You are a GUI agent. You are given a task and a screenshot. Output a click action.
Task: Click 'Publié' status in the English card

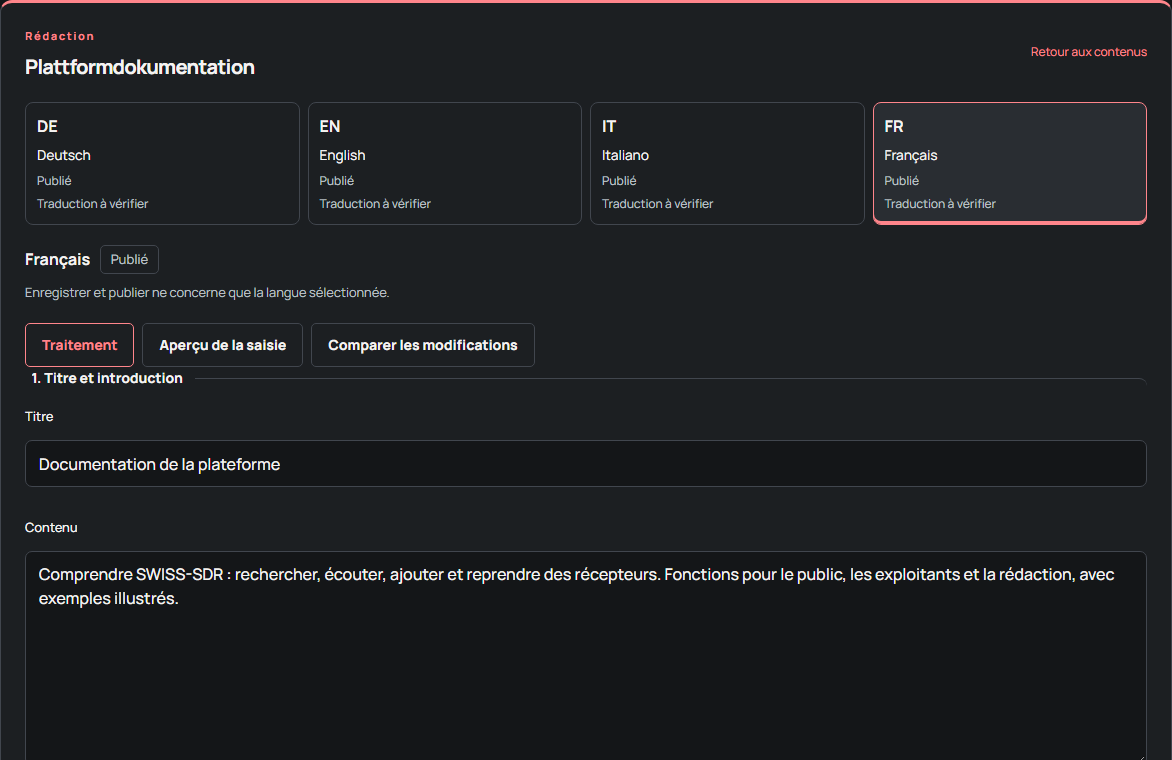pos(336,180)
